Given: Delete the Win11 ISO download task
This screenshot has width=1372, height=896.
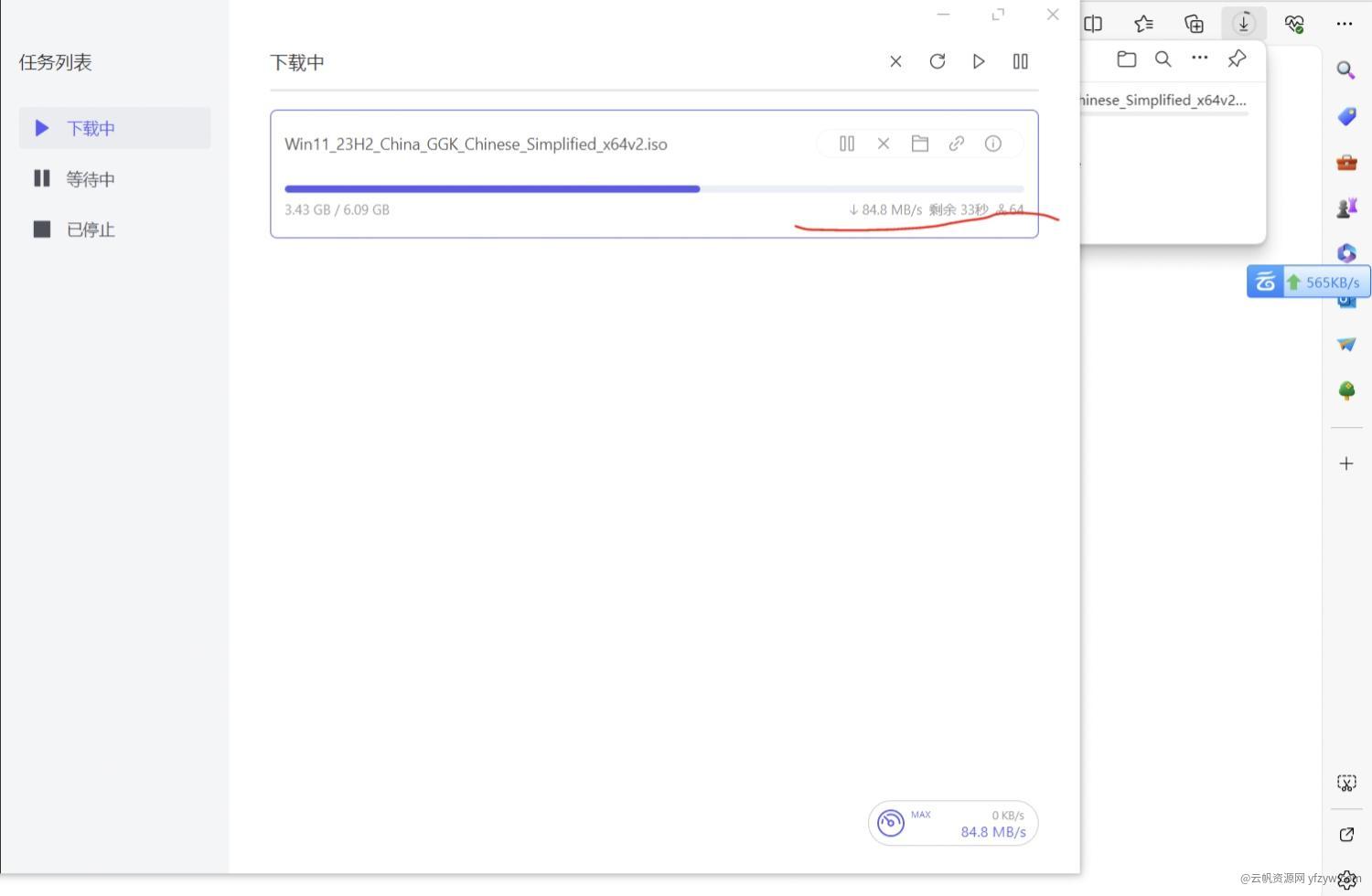Looking at the screenshot, I should pyautogui.click(x=884, y=144).
